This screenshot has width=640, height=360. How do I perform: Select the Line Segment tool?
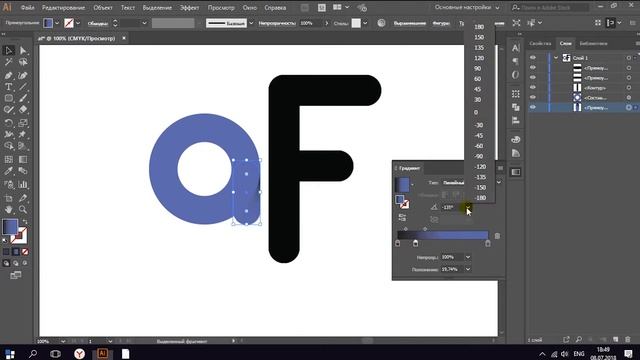23,87
